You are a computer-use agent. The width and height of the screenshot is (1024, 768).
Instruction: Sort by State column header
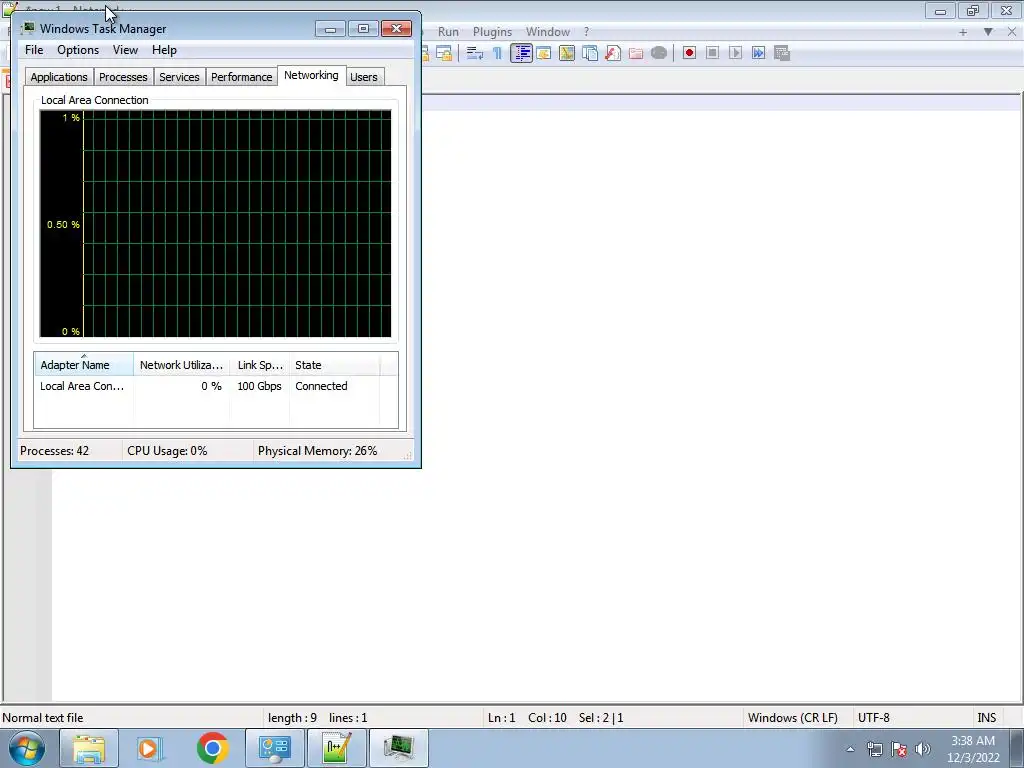point(334,365)
